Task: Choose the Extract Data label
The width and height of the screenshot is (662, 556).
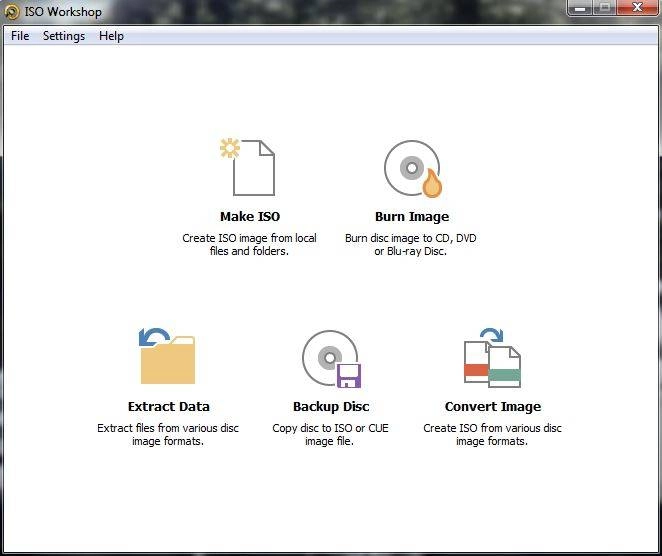Action: [x=168, y=407]
